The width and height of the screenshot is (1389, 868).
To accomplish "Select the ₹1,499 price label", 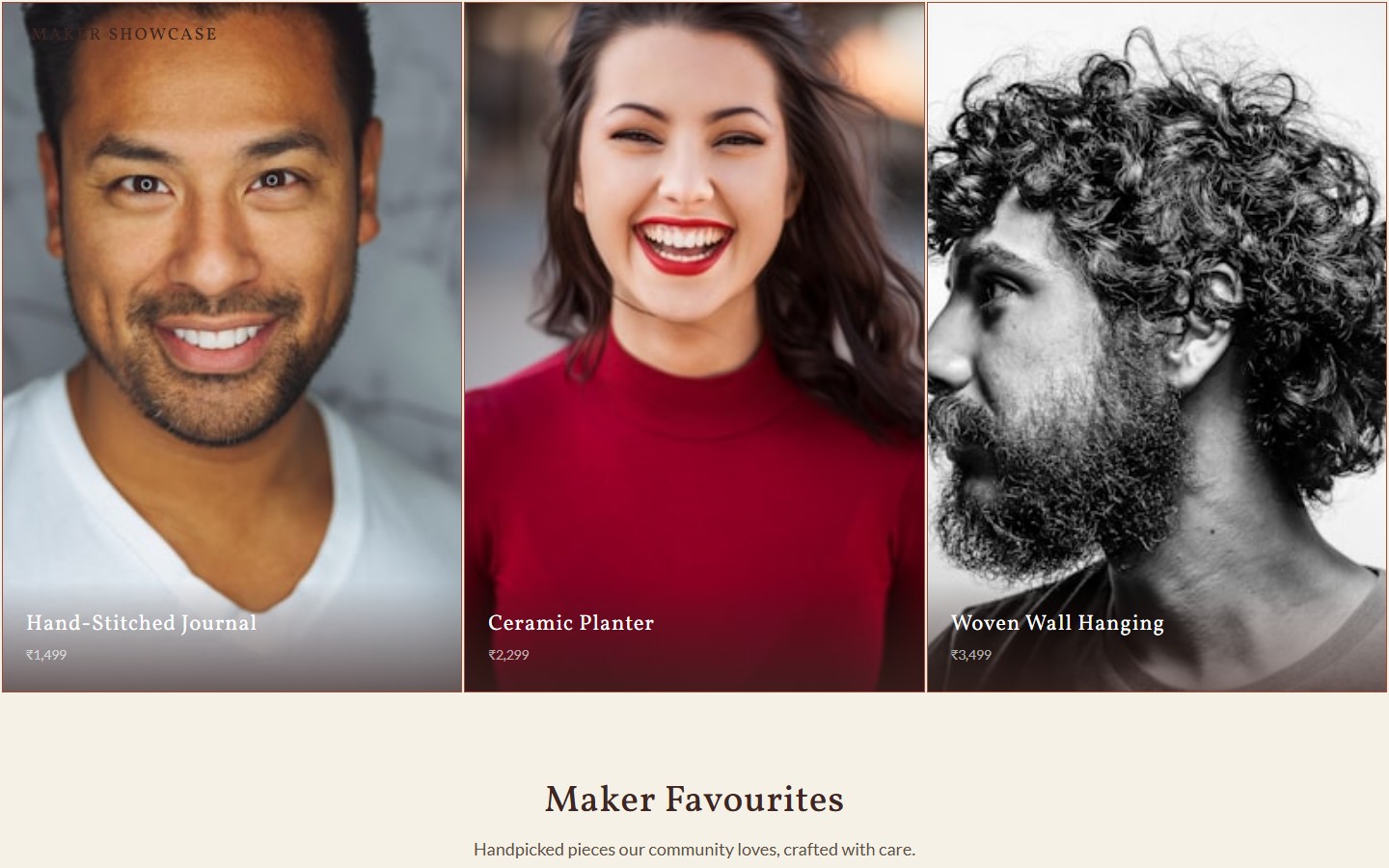I will [46, 655].
